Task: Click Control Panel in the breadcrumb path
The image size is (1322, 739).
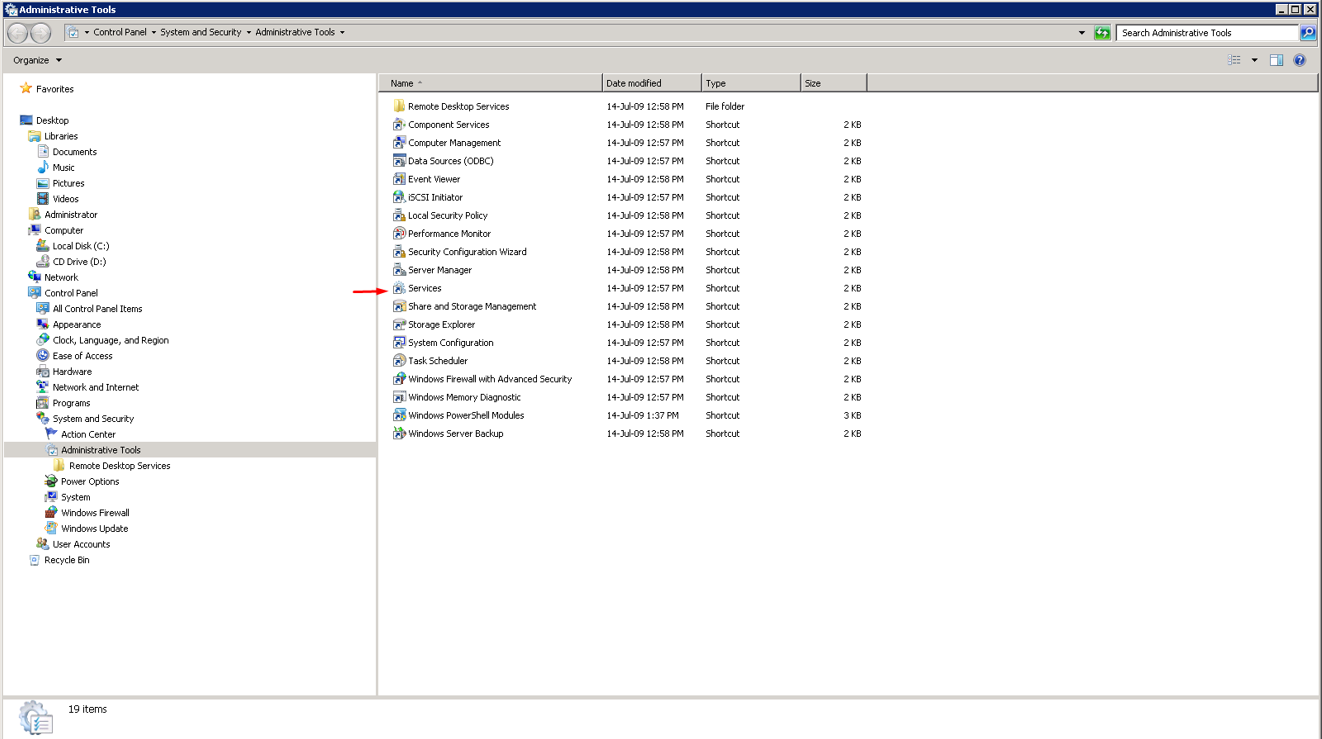Action: [x=120, y=32]
